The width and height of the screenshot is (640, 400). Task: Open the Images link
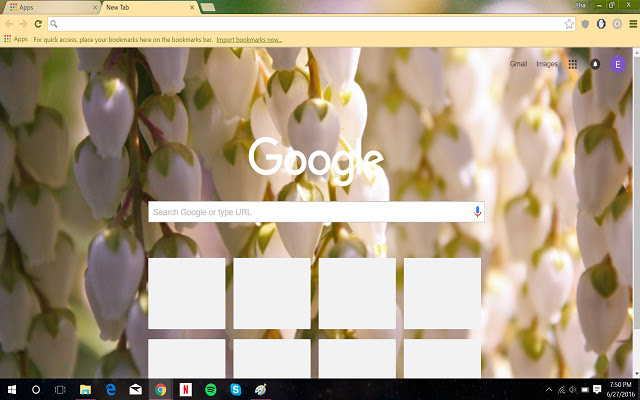pos(547,64)
